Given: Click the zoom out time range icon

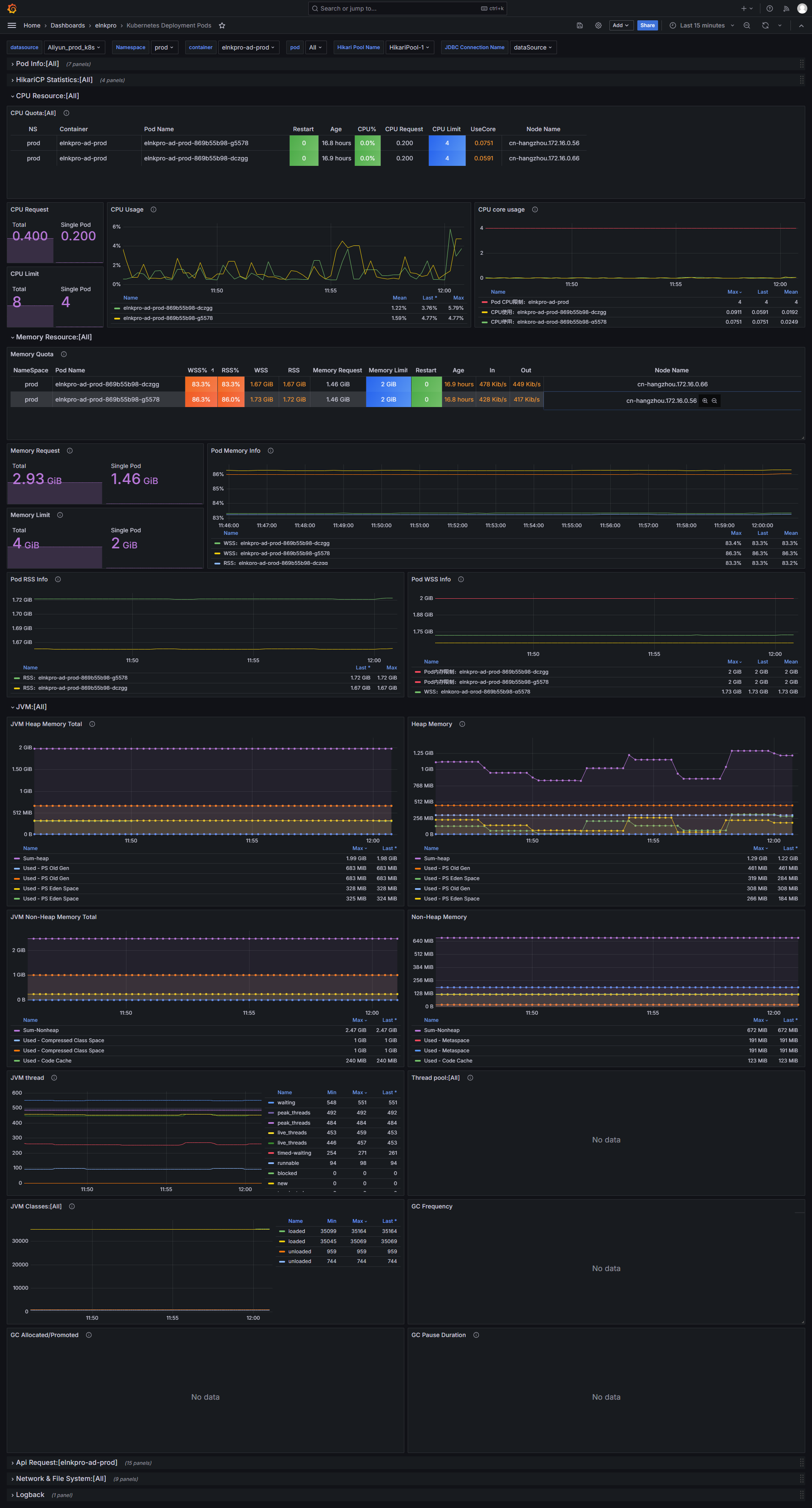Looking at the screenshot, I should (746, 26).
